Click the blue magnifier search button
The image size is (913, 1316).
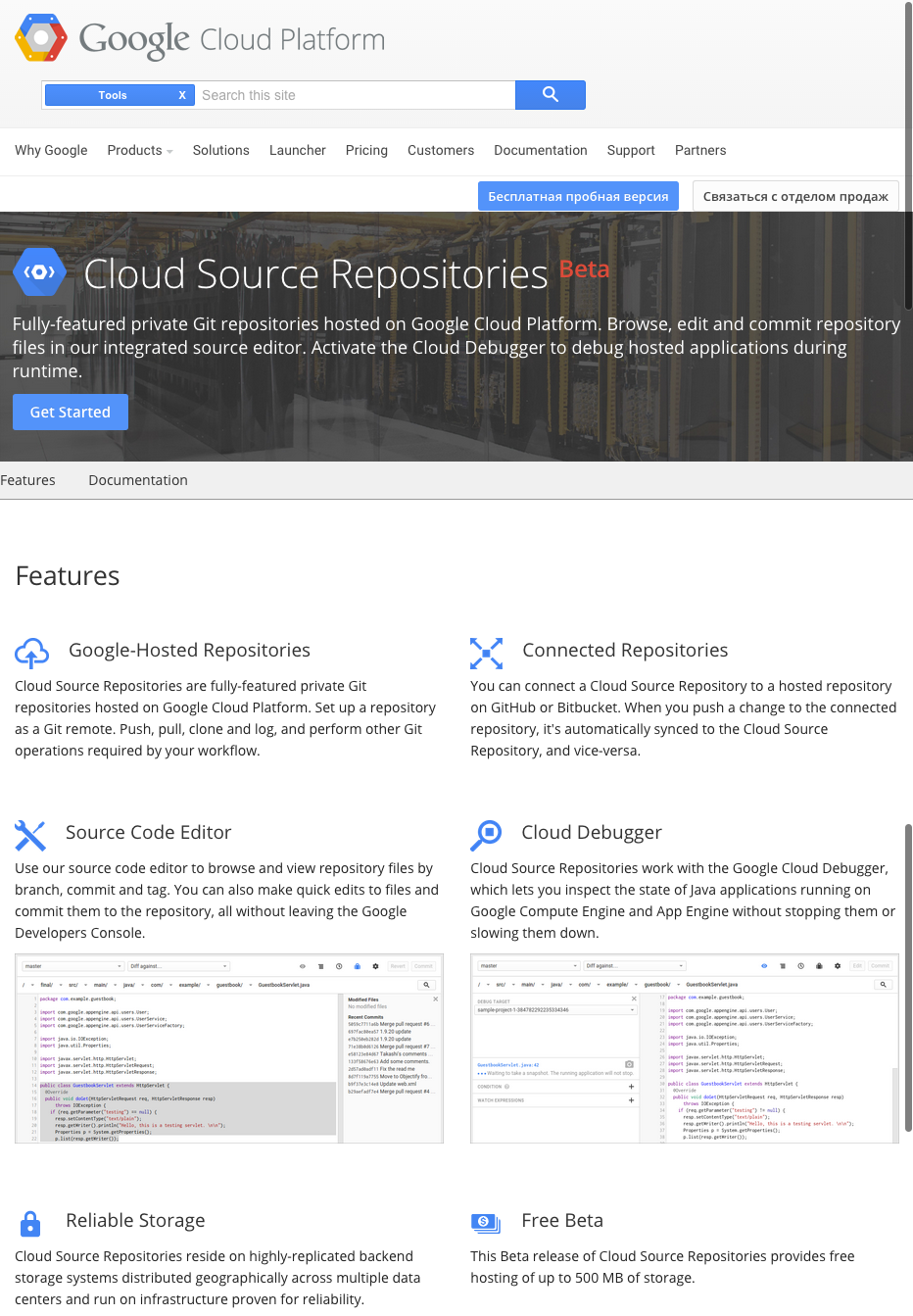(551, 95)
